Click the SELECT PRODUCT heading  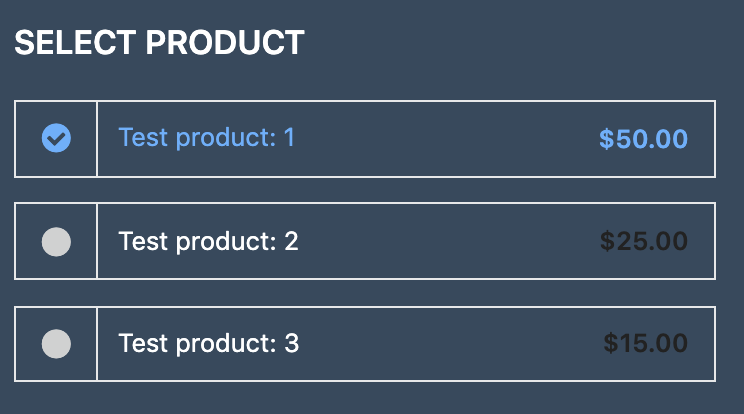pos(159,43)
